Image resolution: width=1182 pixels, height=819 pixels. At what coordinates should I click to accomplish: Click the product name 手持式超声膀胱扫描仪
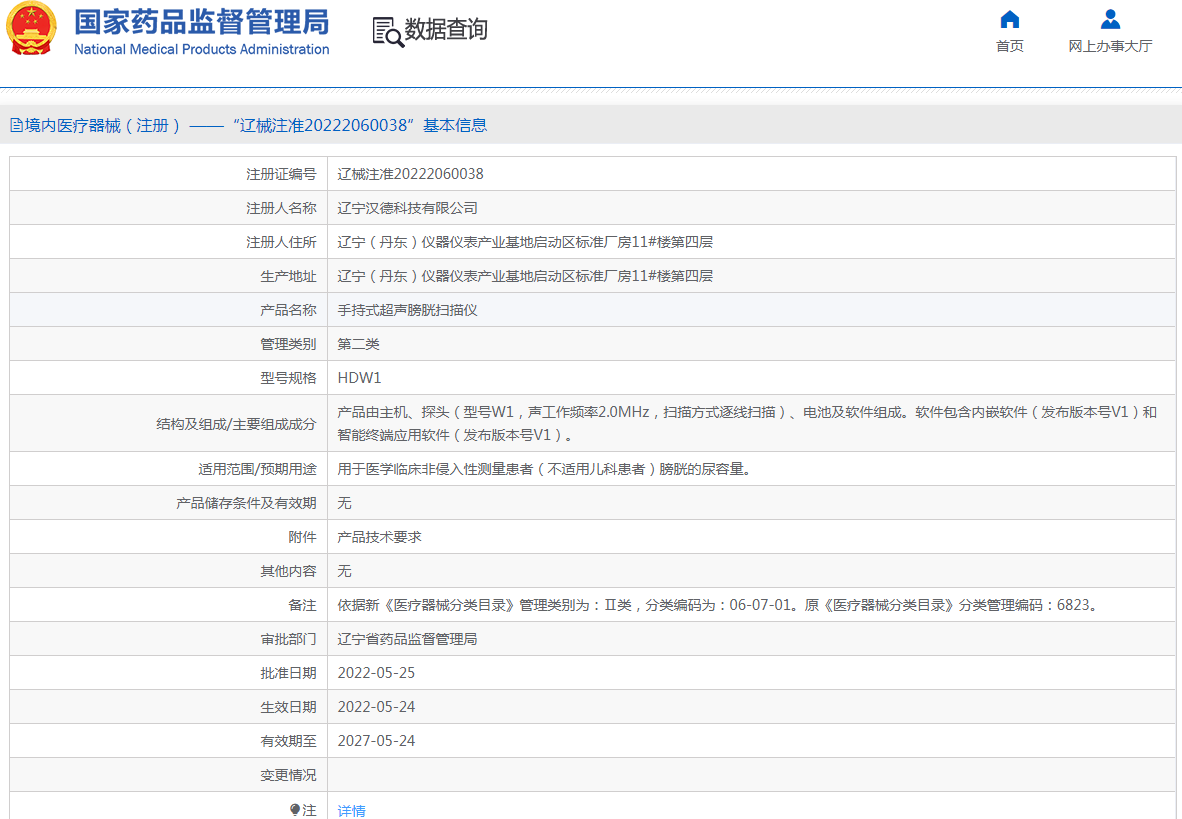pos(407,310)
